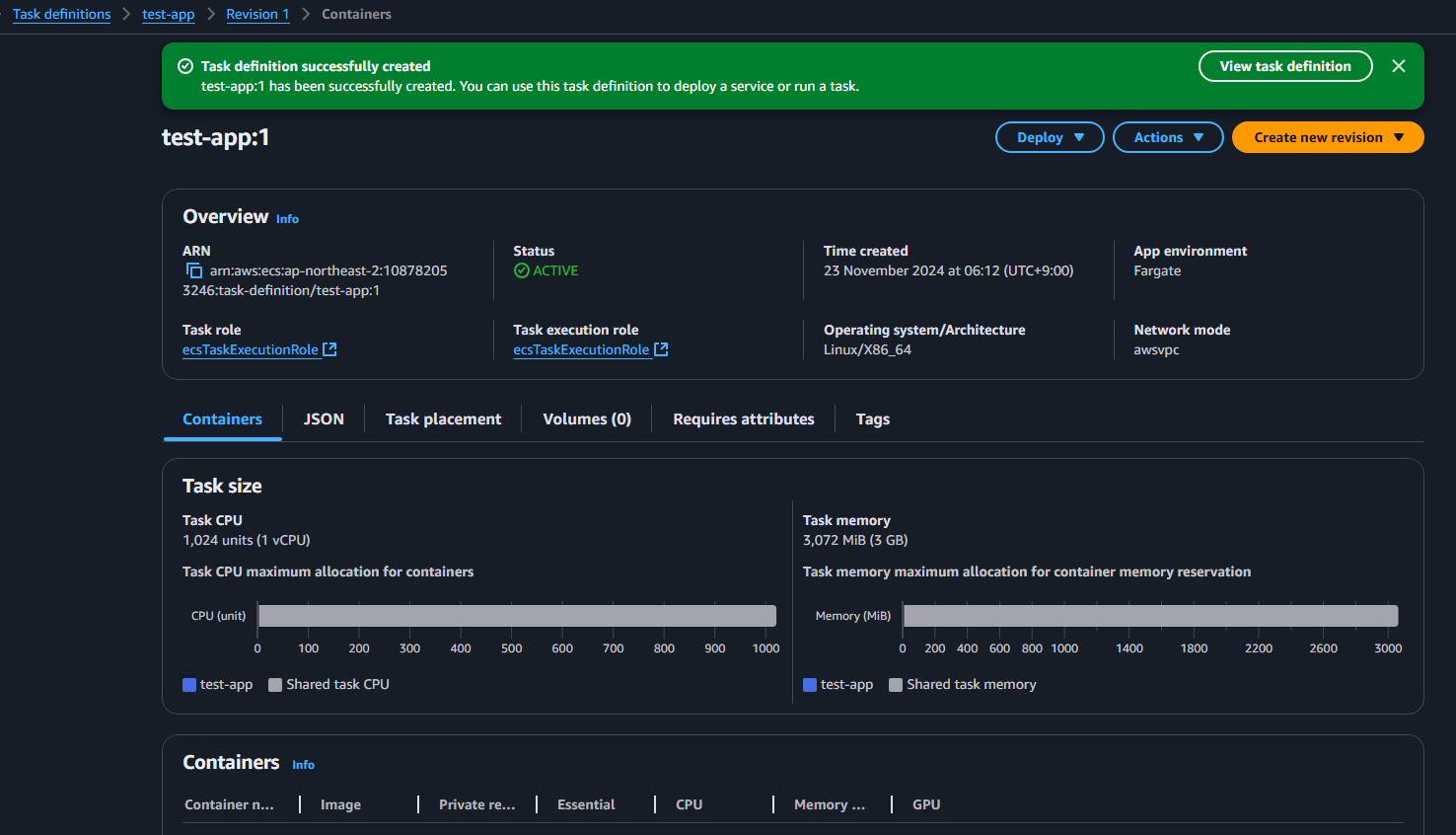
Task: Click the ARN value text
Action: [x=315, y=280]
